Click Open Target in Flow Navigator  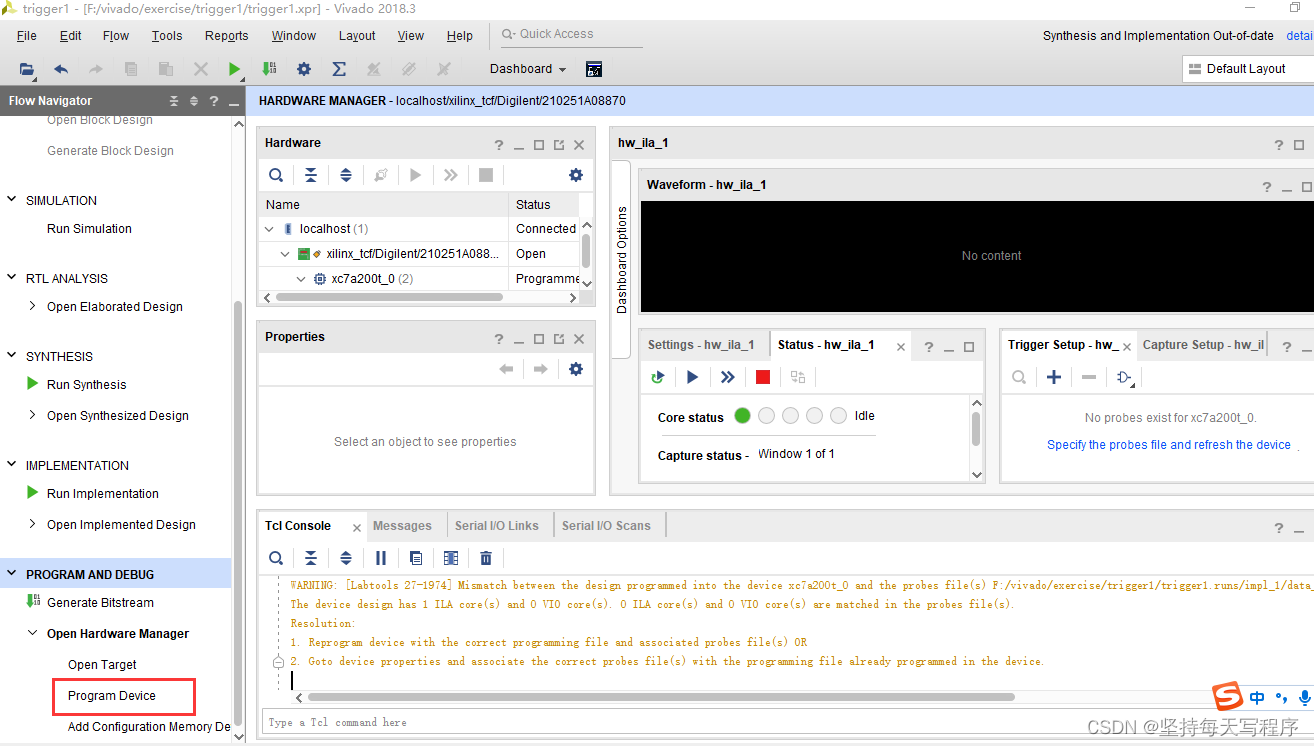tap(102, 665)
